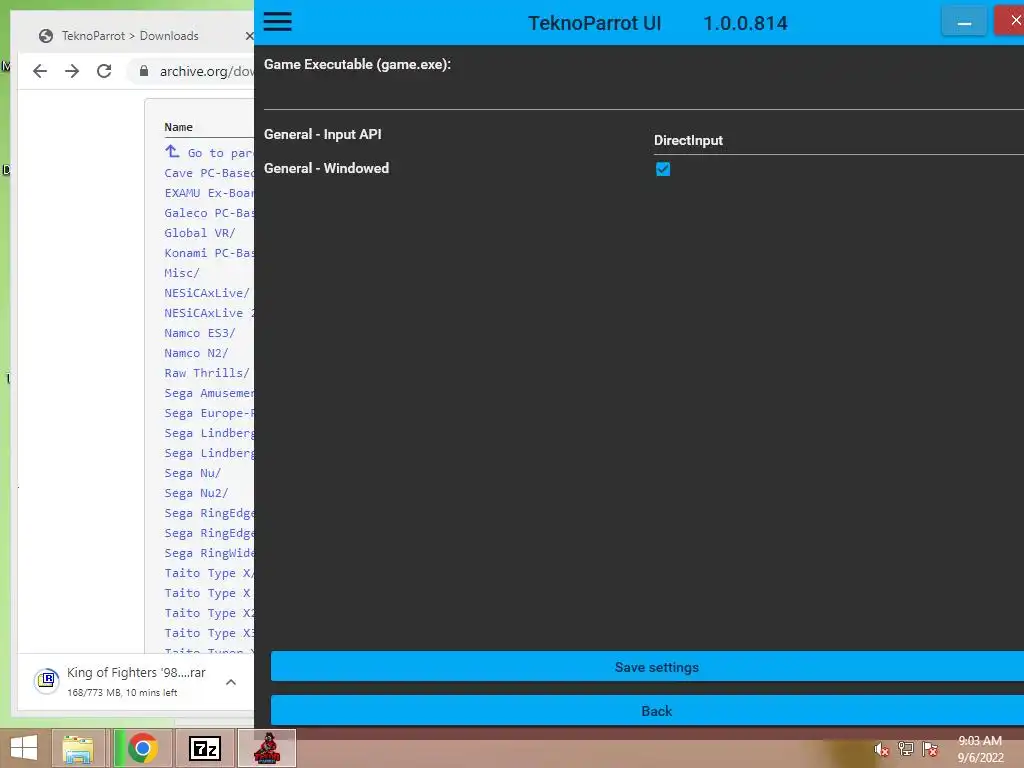Image resolution: width=1024 pixels, height=768 pixels.
Task: Open the DirectInput Input API dropdown
Action: click(x=839, y=140)
